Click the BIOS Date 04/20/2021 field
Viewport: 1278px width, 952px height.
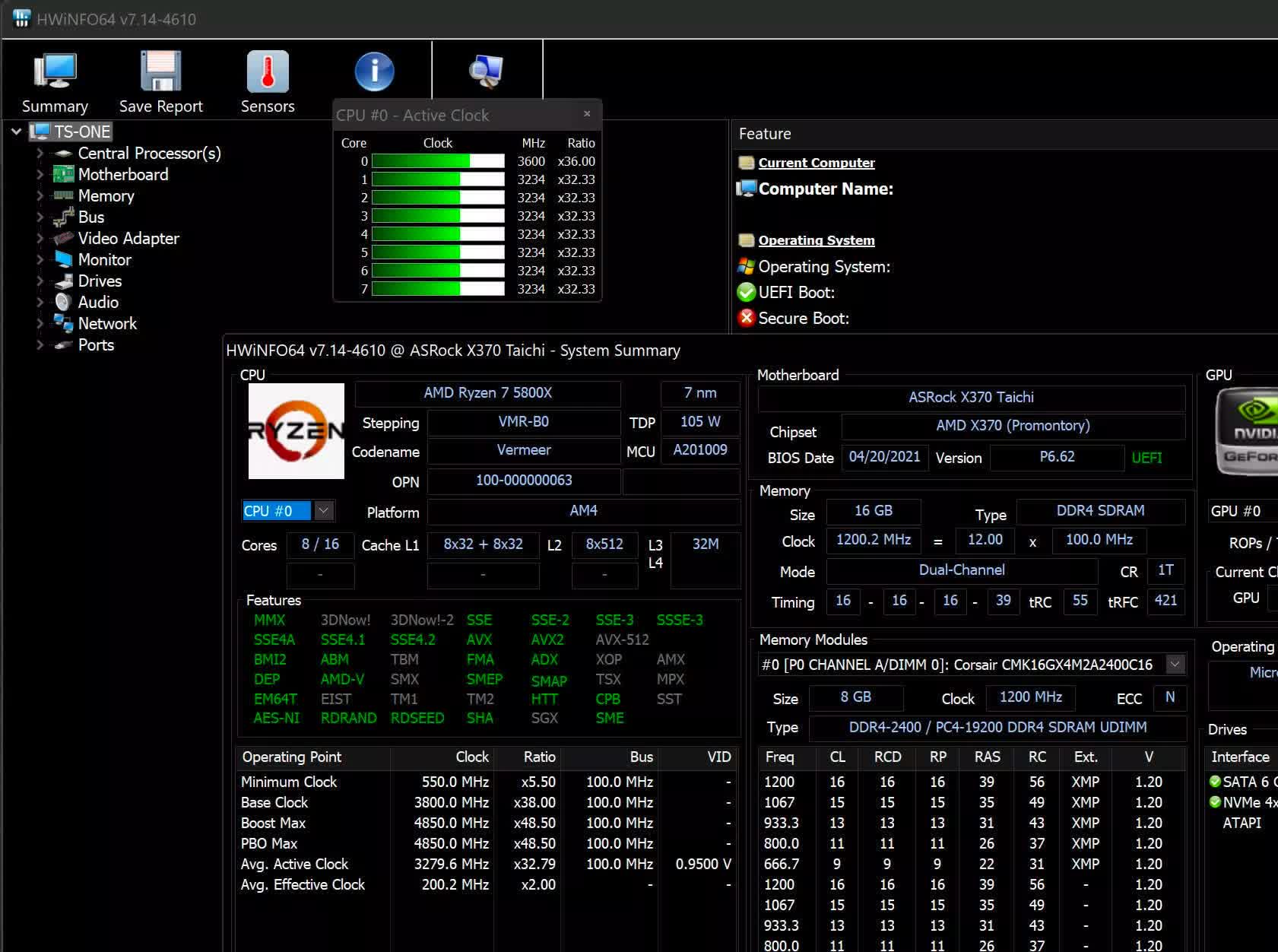tap(885, 457)
